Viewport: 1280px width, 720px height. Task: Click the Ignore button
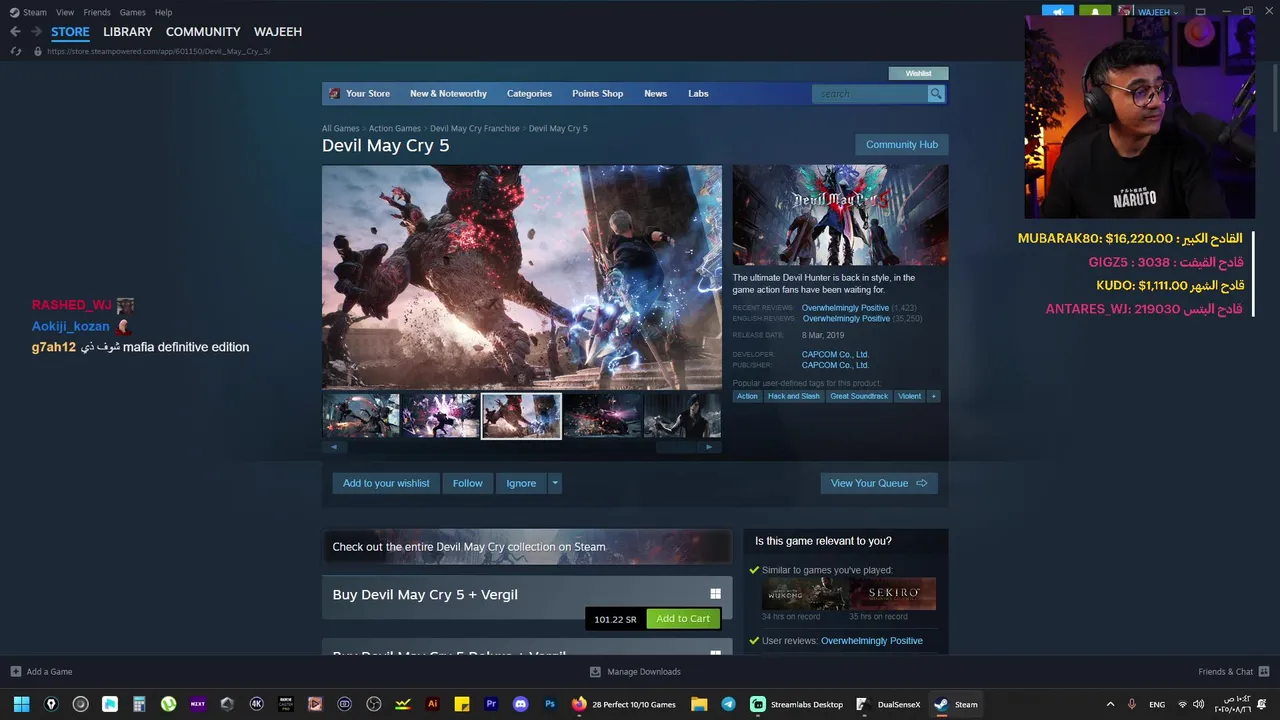pos(521,483)
